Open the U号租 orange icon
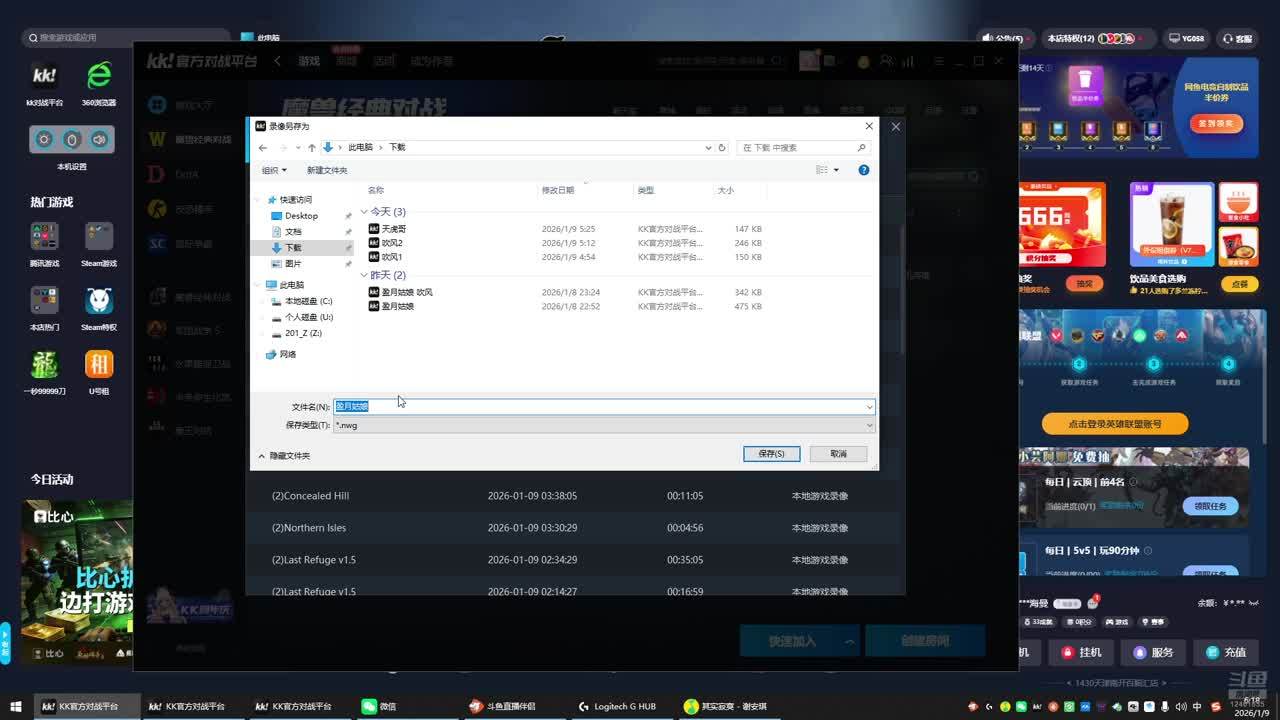This screenshot has height=720, width=1280. click(x=99, y=370)
